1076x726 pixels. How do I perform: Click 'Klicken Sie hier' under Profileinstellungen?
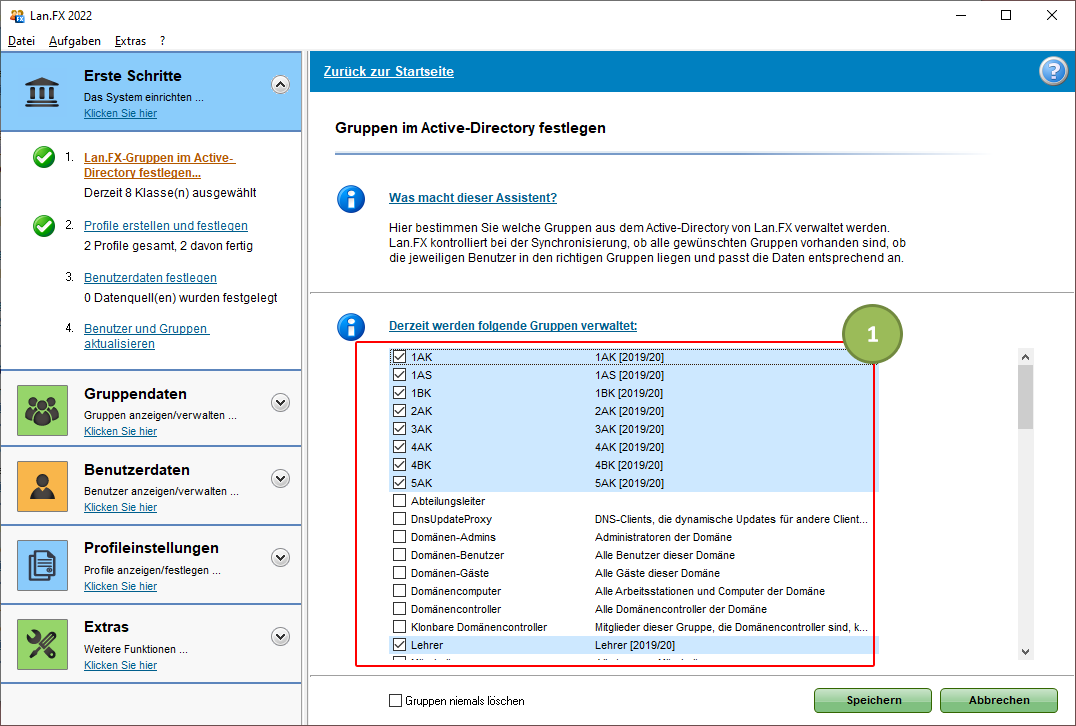point(120,586)
